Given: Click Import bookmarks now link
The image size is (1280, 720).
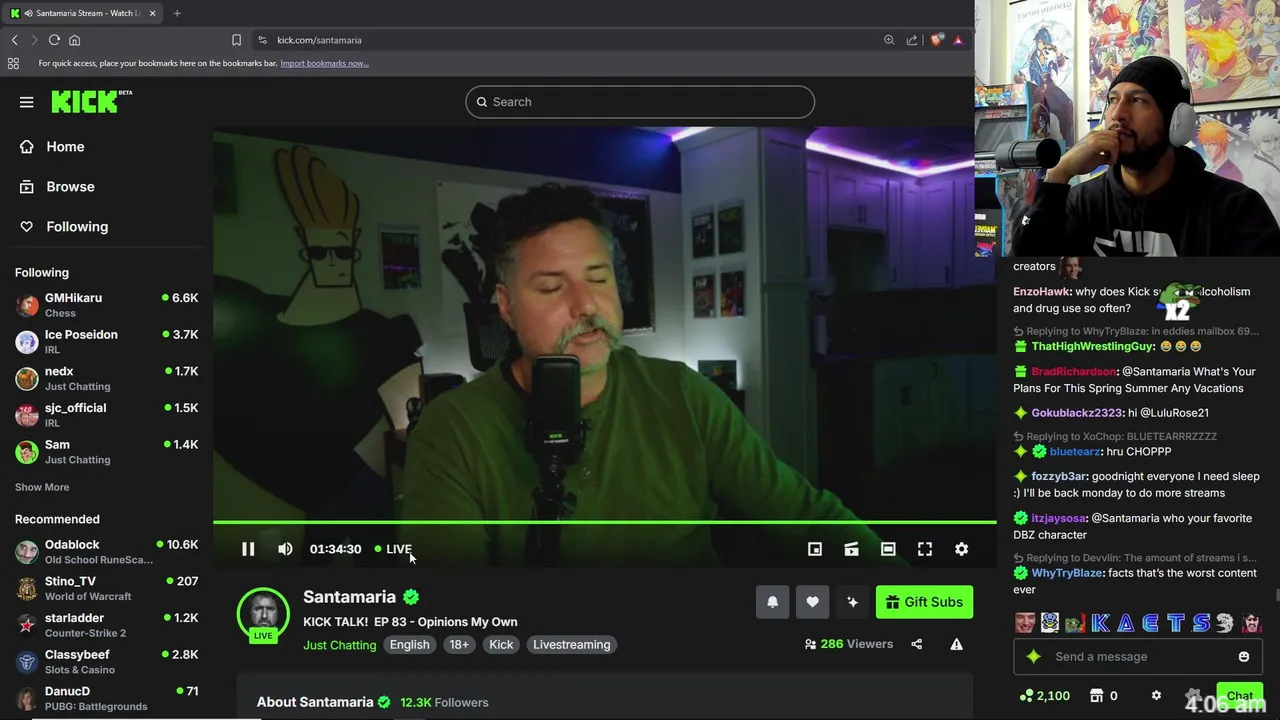Looking at the screenshot, I should click(324, 63).
